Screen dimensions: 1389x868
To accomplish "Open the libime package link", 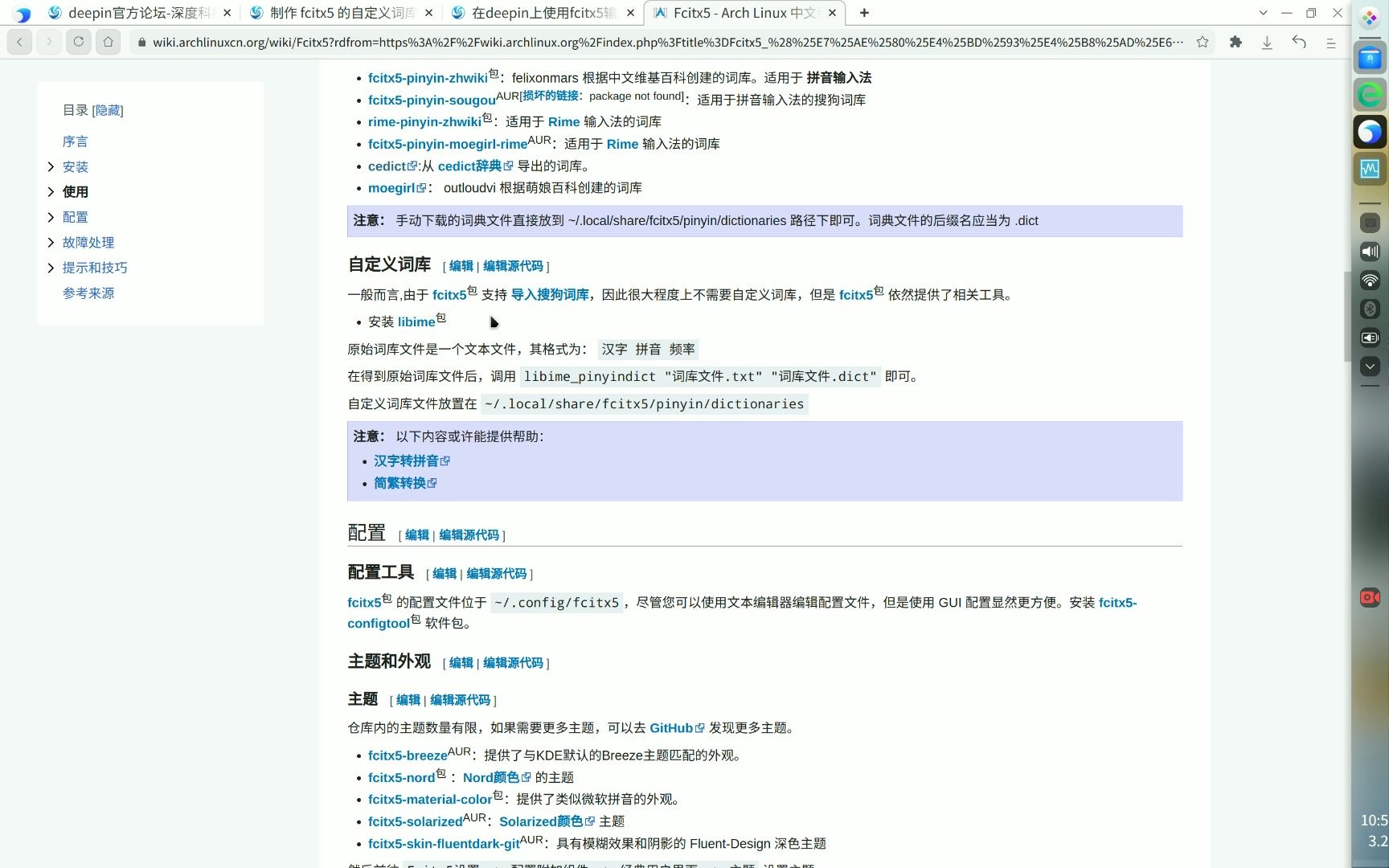I will [x=416, y=322].
